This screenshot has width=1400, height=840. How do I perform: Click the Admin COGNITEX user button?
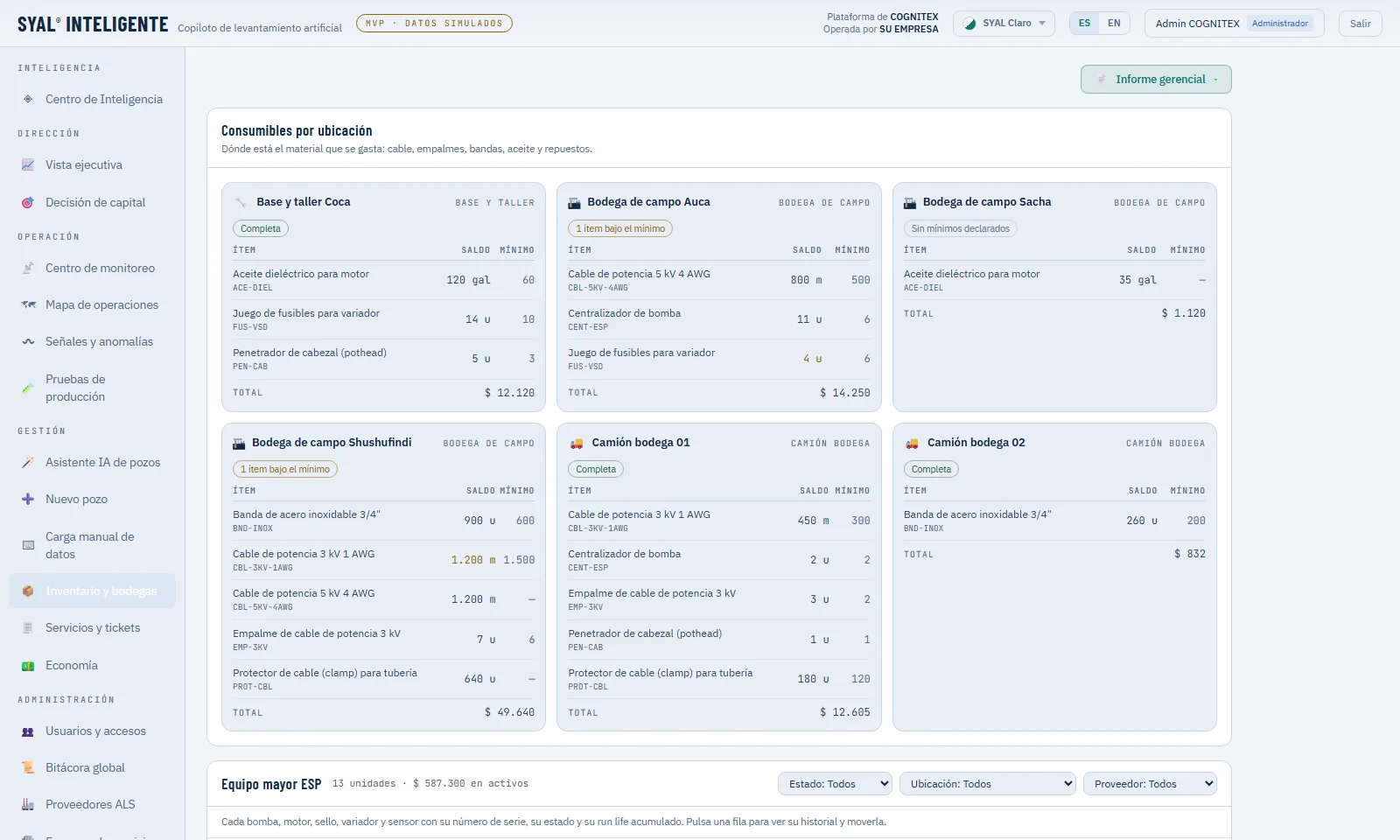1234,24
